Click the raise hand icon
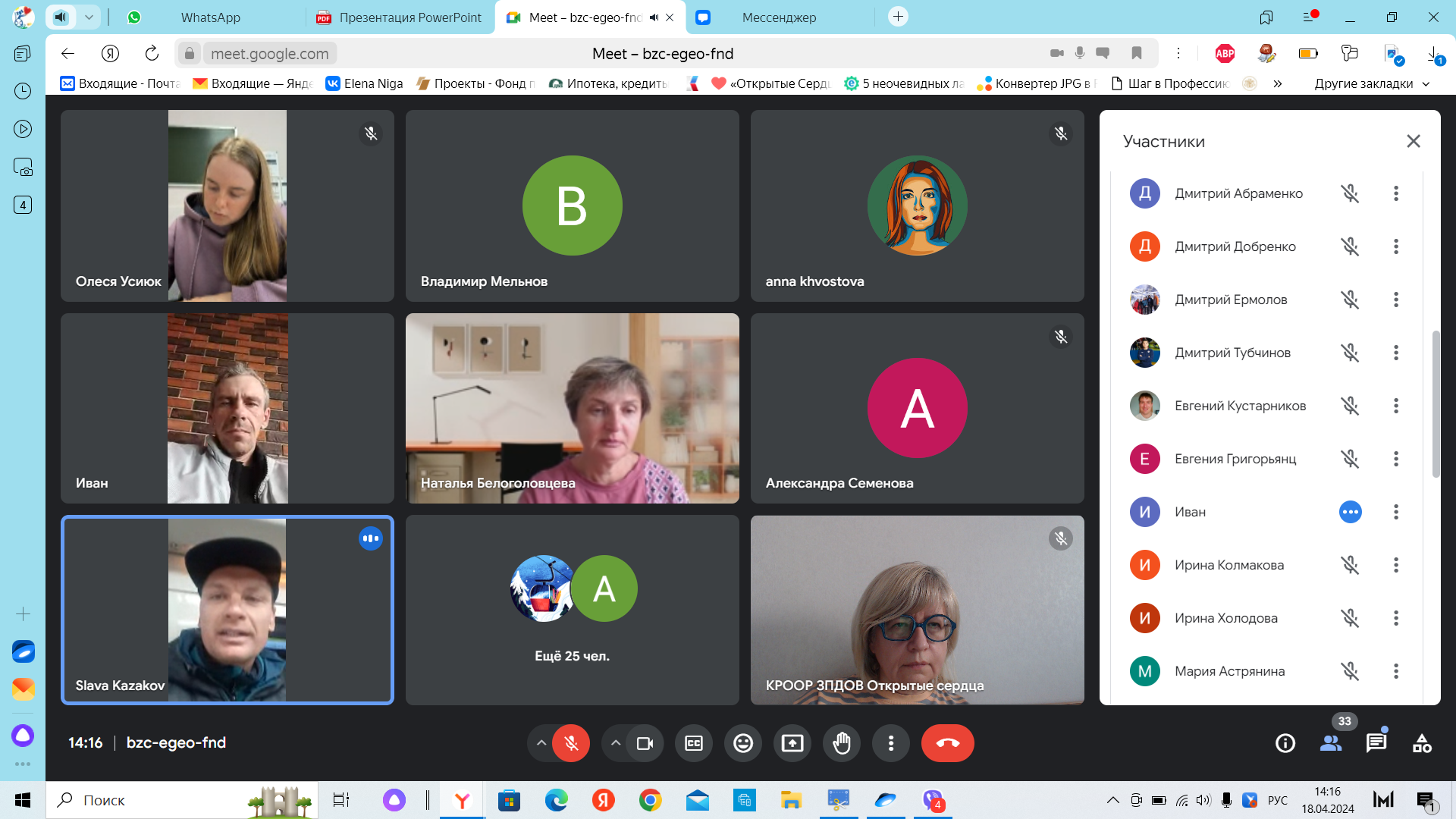The image size is (1456, 819). pyautogui.click(x=842, y=743)
